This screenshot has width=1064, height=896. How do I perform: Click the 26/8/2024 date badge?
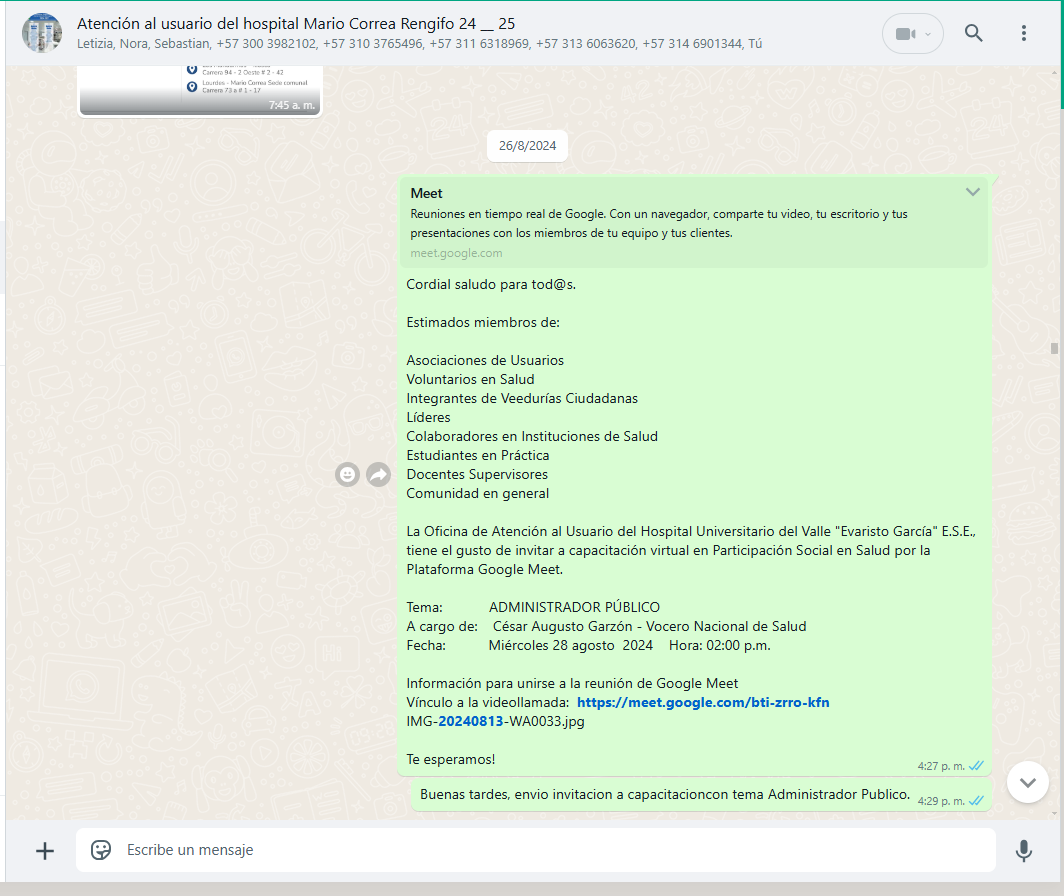(527, 146)
